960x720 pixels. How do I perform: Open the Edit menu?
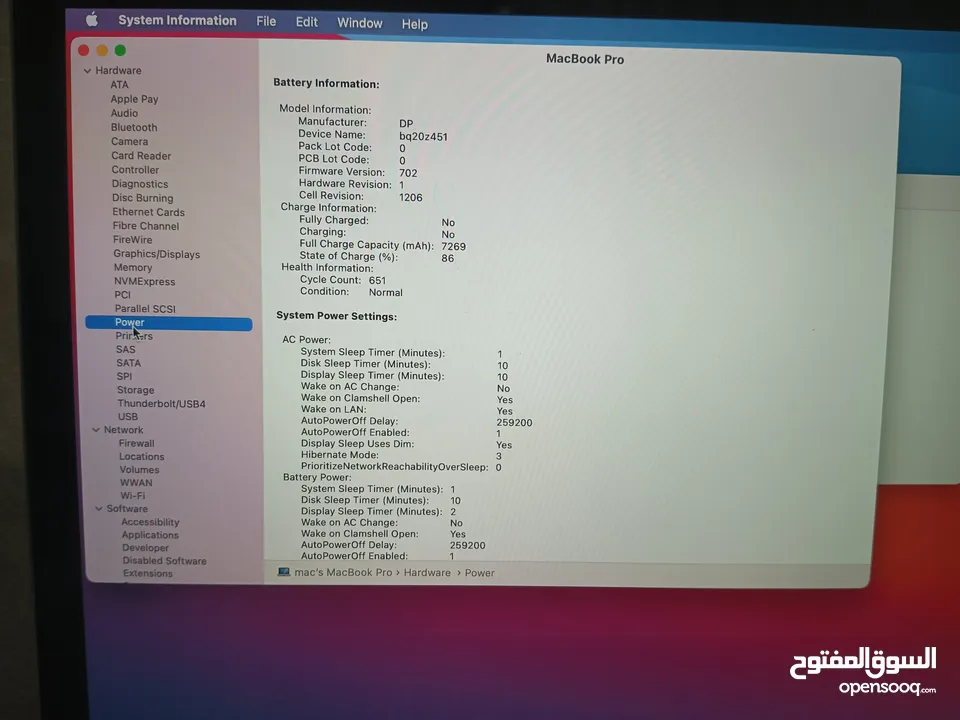[306, 22]
